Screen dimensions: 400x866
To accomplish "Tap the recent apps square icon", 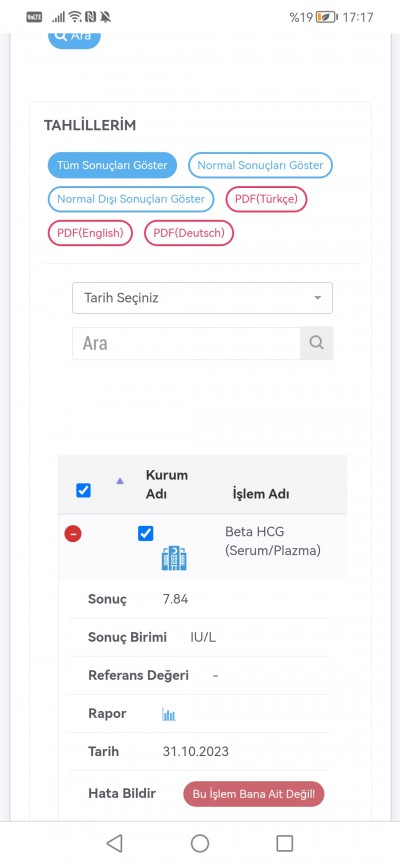I will click(285, 843).
